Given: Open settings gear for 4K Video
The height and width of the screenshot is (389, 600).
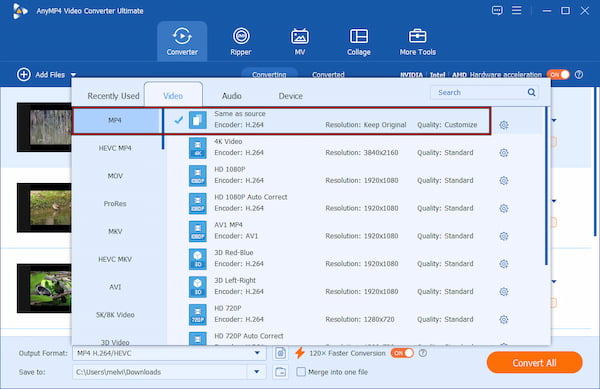Looking at the screenshot, I should click(504, 153).
